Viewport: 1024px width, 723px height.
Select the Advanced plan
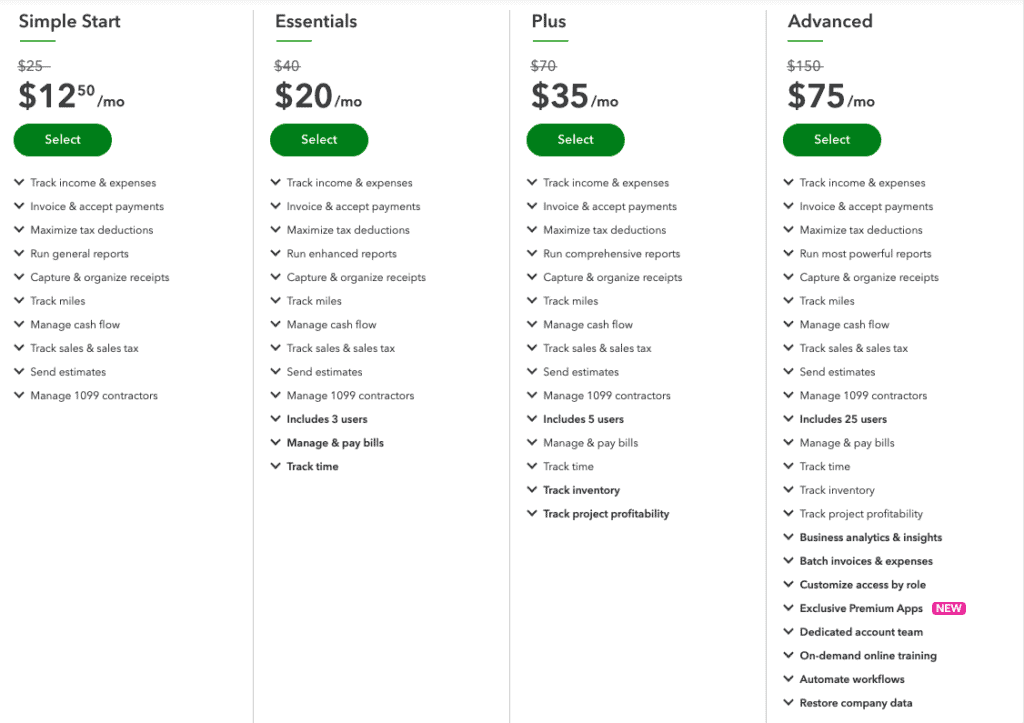tap(831, 140)
